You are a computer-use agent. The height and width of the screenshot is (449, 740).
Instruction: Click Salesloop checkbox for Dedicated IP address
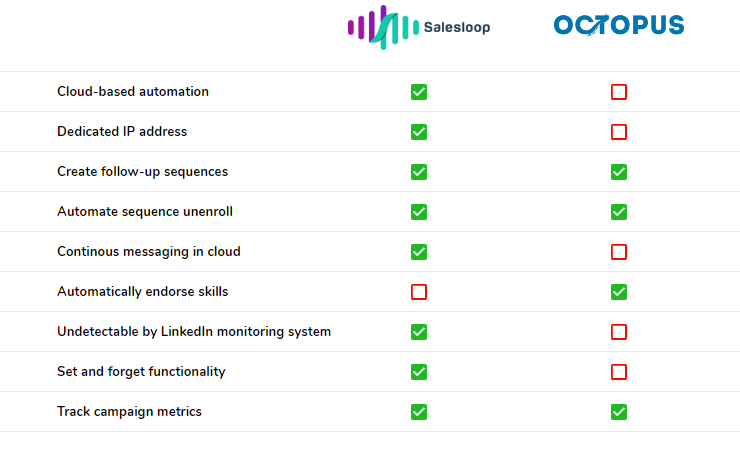click(419, 132)
